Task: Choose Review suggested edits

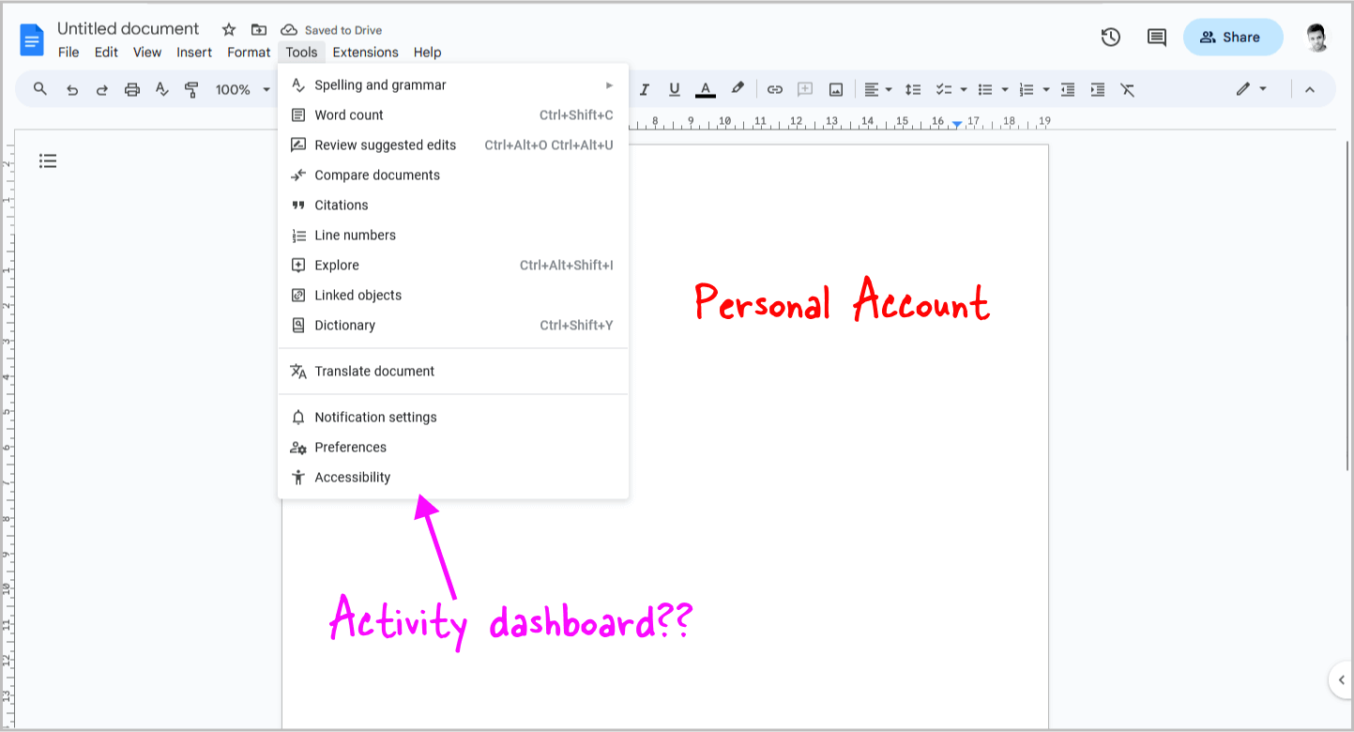Action: pyautogui.click(x=453, y=145)
